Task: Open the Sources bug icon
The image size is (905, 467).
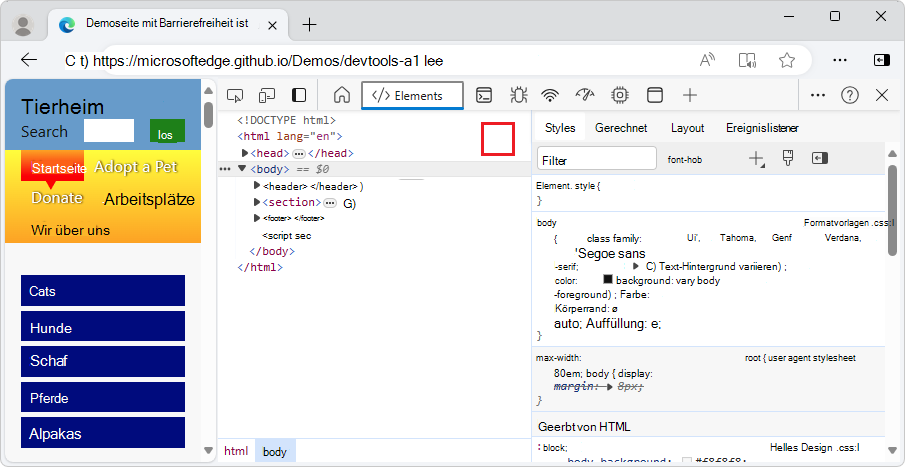Action: (518, 95)
